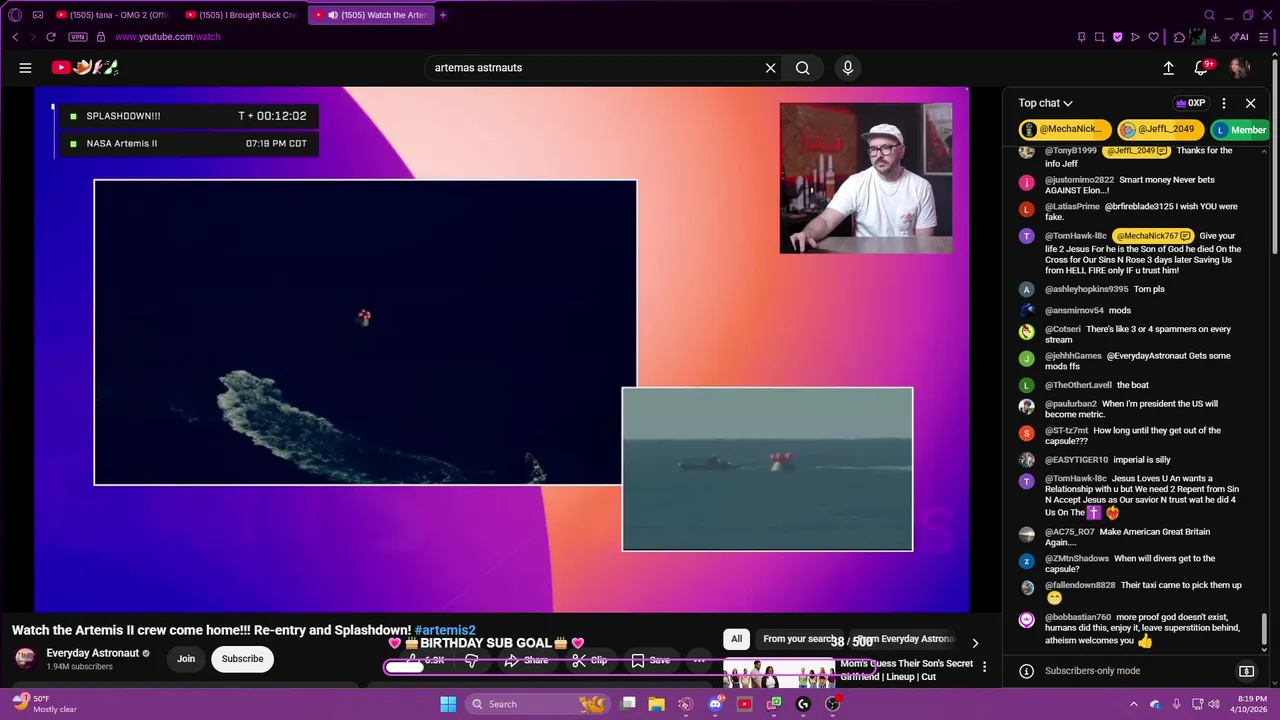Viewport: 1280px width, 720px height.
Task: Open browser easy setup sliders icon
Action: point(1265,37)
